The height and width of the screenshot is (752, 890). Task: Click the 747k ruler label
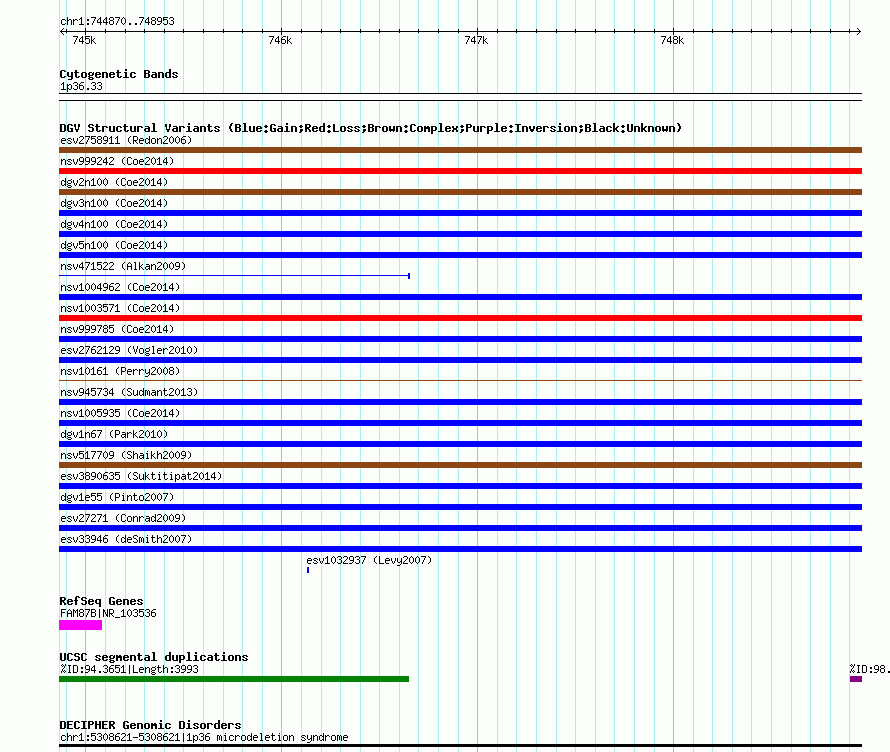click(476, 40)
